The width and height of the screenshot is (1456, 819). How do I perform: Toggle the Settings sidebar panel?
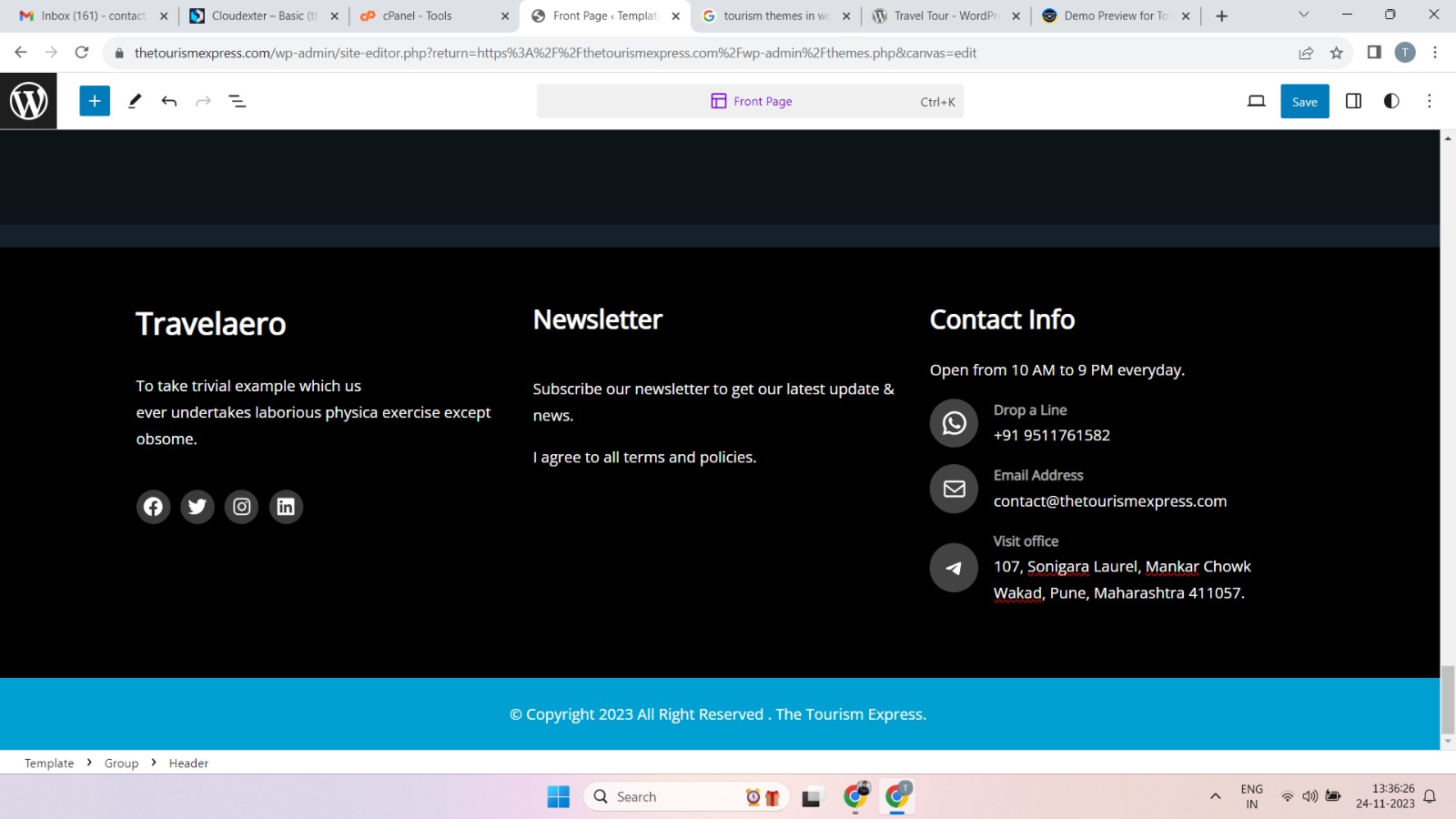[1353, 101]
